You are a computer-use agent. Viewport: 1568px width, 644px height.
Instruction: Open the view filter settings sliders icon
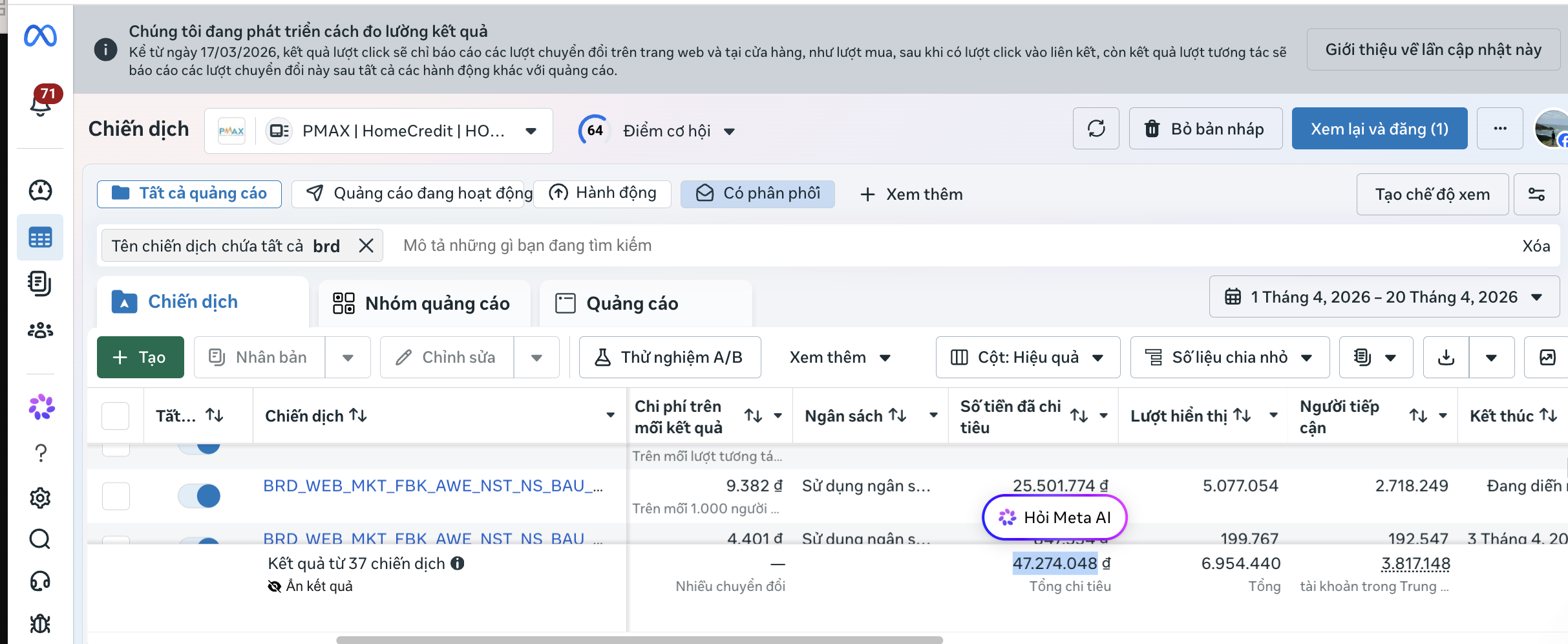[1536, 194]
